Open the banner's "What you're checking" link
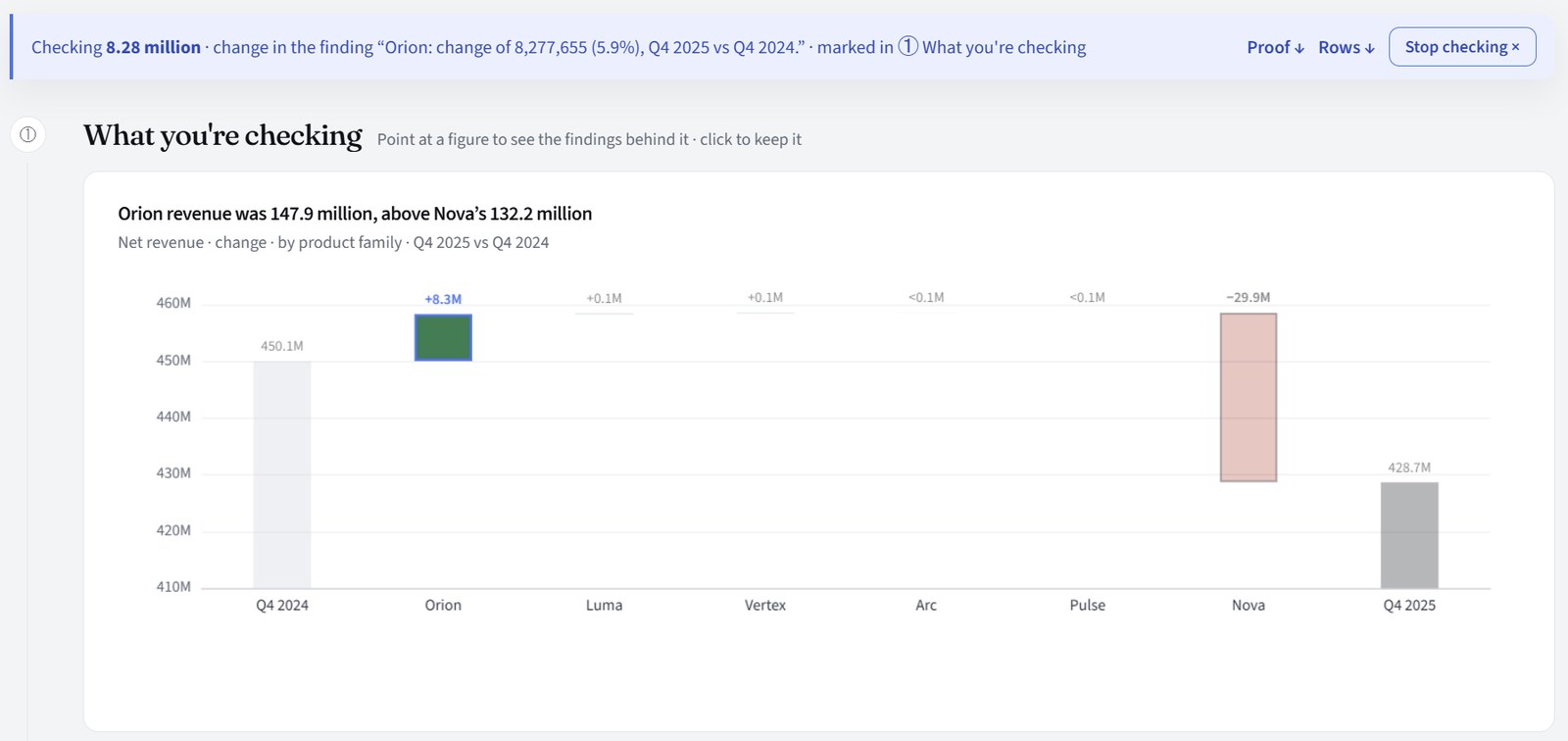1568x741 pixels. [x=992, y=47]
